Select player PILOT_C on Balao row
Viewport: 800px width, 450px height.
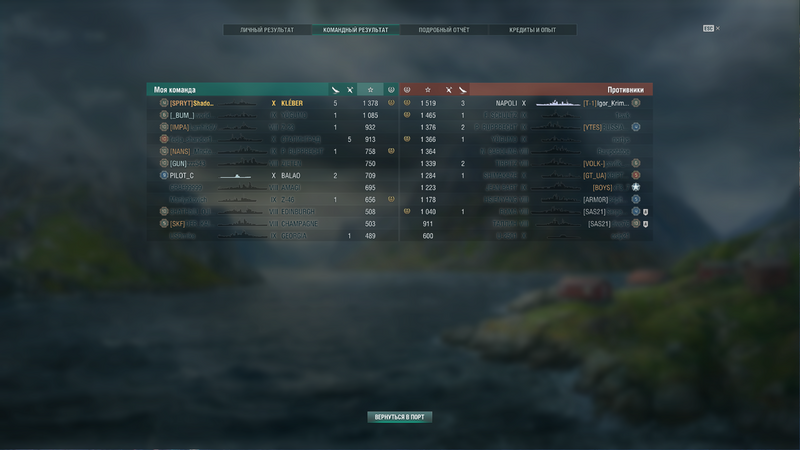click(x=182, y=176)
